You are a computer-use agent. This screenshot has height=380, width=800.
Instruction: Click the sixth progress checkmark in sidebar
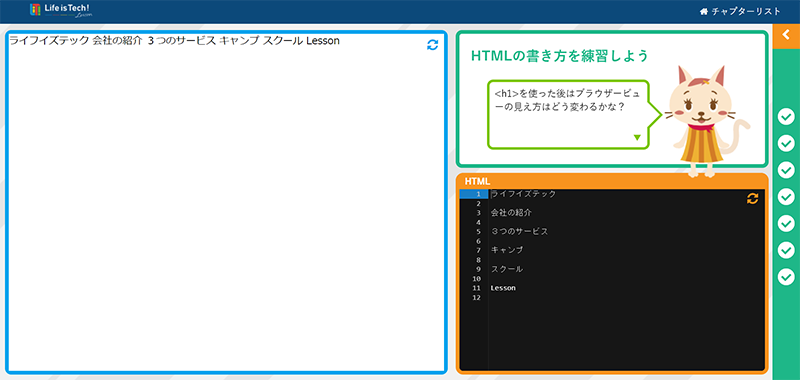(786, 250)
